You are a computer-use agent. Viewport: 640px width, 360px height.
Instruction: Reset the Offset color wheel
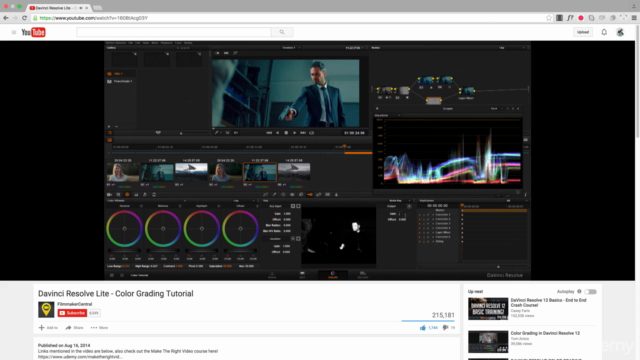tap(257, 206)
